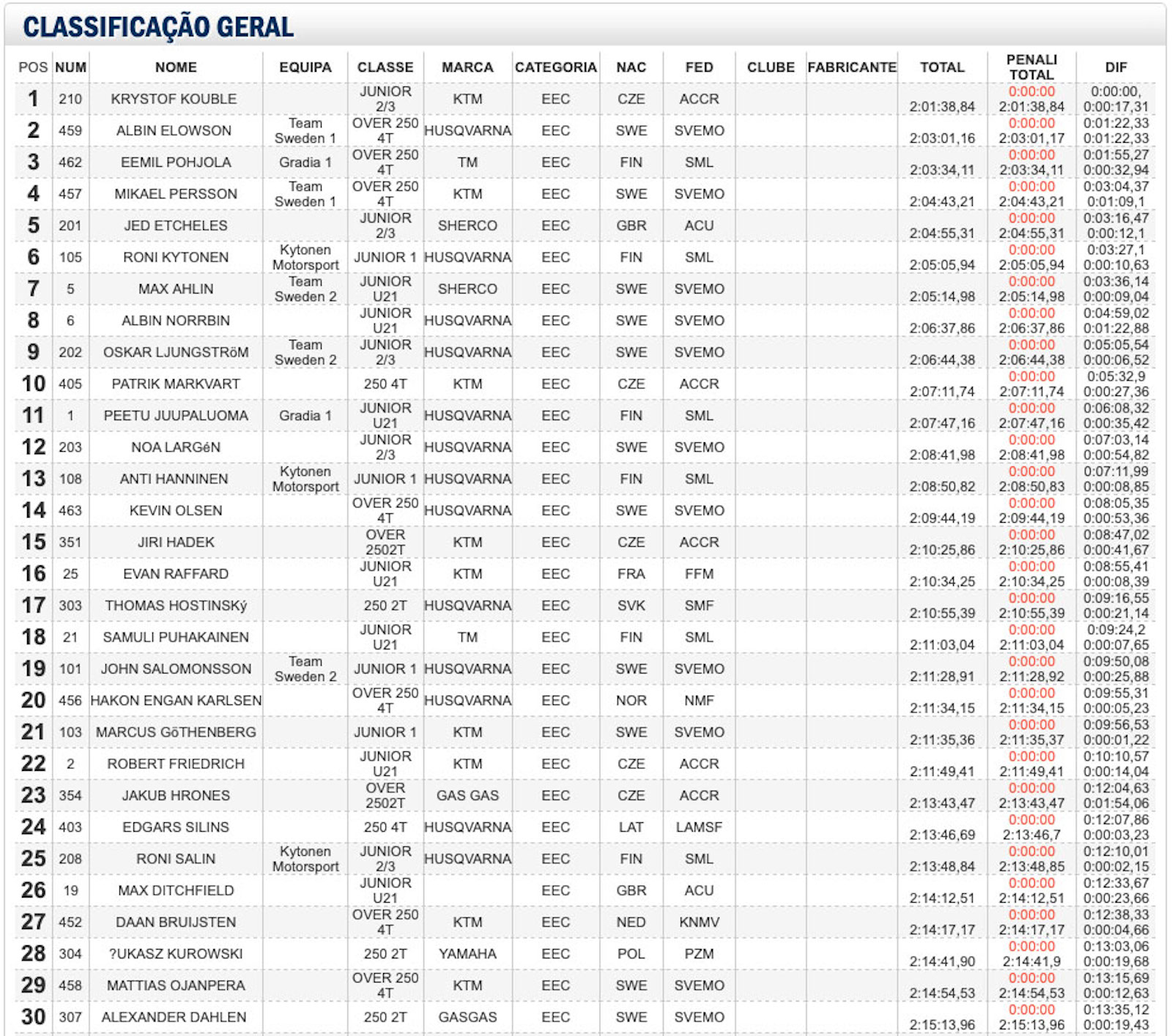Screen dimensions: 1172x1036
Task: Click the PENALI TOTAL column header
Action: coord(1031,67)
